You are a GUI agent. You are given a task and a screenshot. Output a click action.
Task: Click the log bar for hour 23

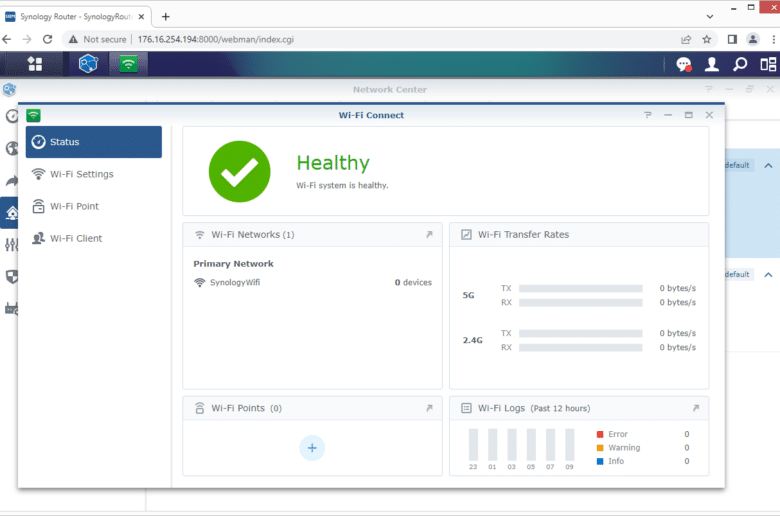tap(473, 444)
